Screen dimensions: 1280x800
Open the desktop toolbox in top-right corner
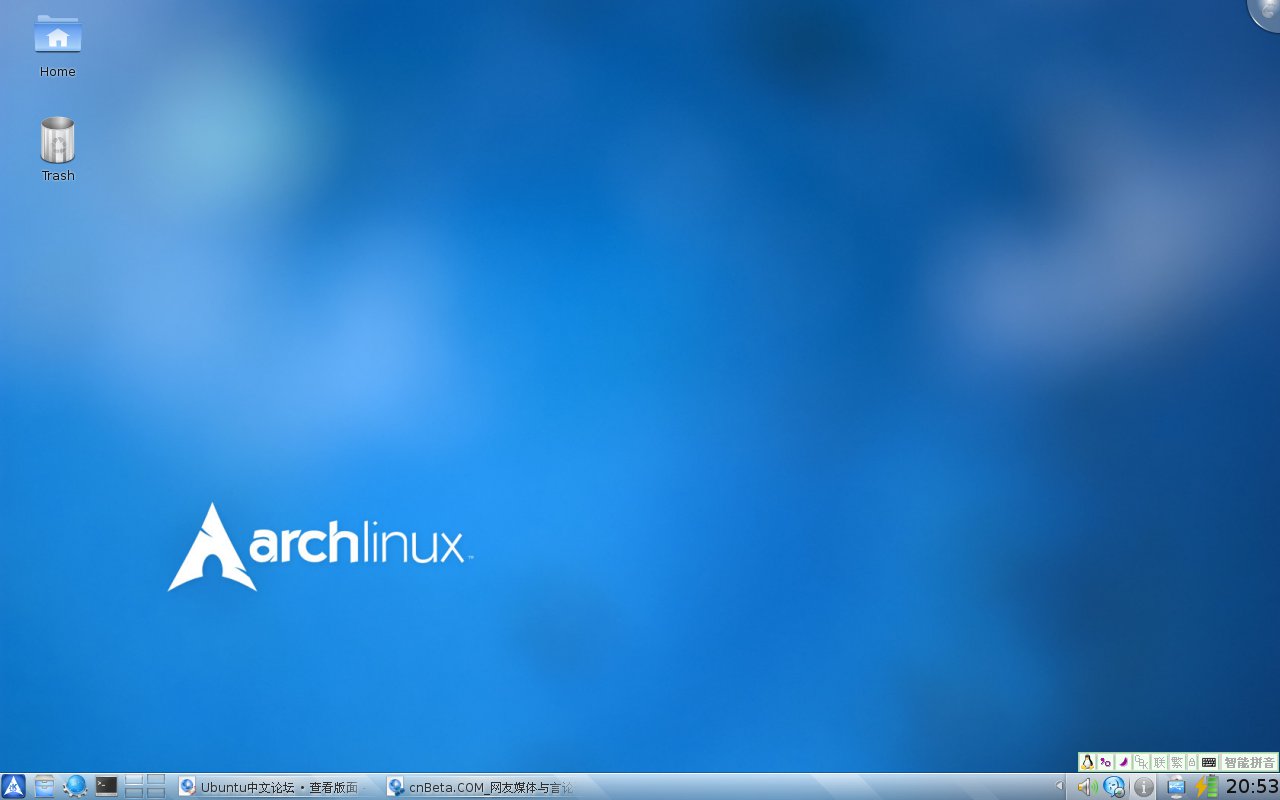click(x=1266, y=12)
